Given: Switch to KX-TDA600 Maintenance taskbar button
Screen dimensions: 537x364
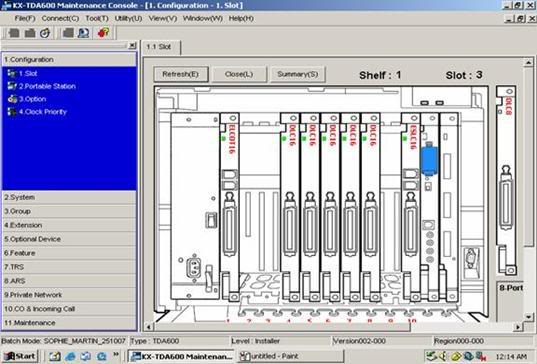Looking at the screenshot, I should tap(181, 356).
